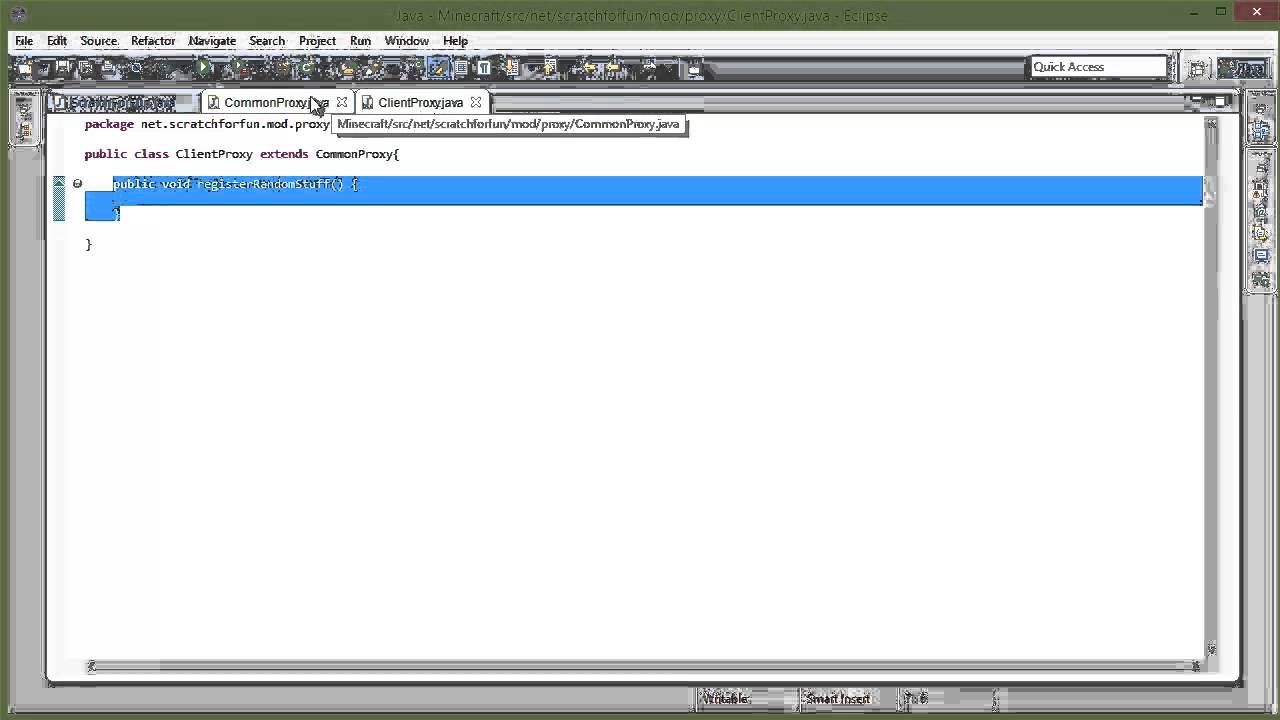Open the Declaration view from right trim
This screenshot has height=720, width=1280.
pyautogui.click(x=1261, y=232)
